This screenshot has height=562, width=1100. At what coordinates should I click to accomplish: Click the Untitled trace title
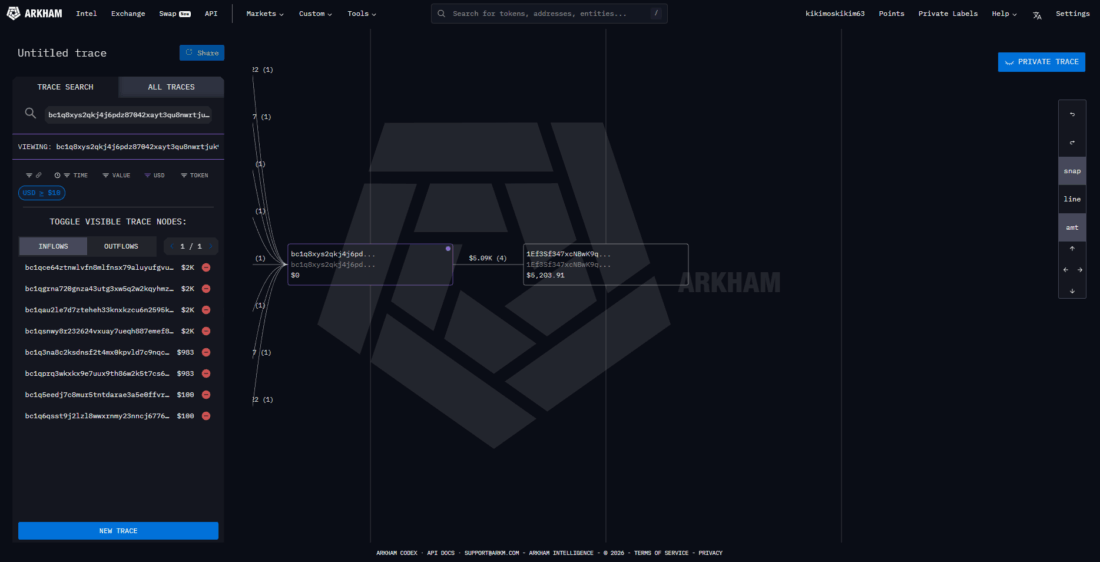[x=62, y=53]
